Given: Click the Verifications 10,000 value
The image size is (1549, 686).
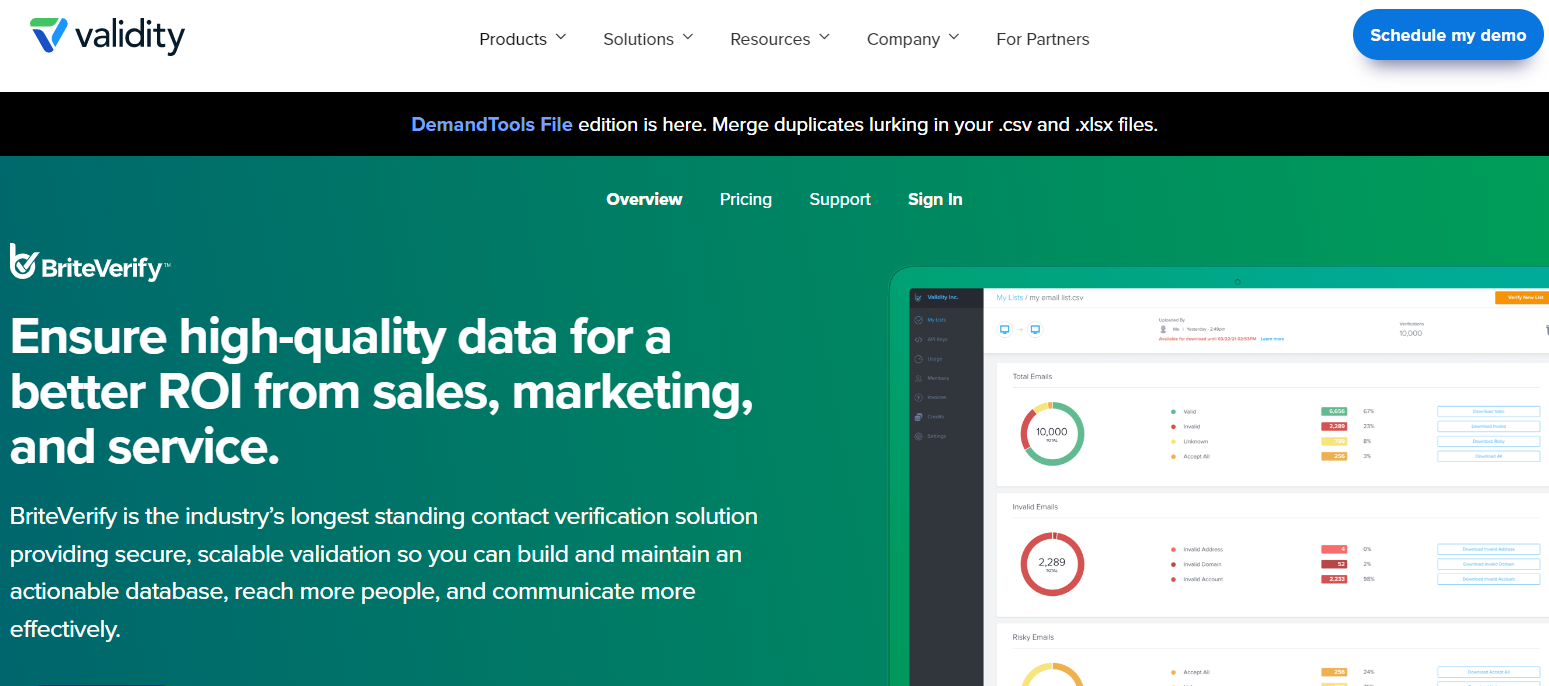Looking at the screenshot, I should pyautogui.click(x=1409, y=333).
